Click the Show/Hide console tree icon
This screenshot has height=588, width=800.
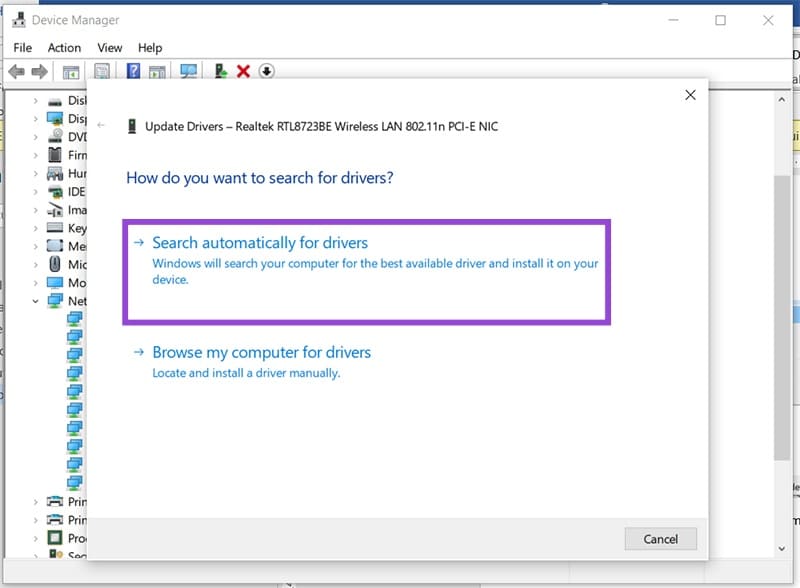tap(71, 72)
